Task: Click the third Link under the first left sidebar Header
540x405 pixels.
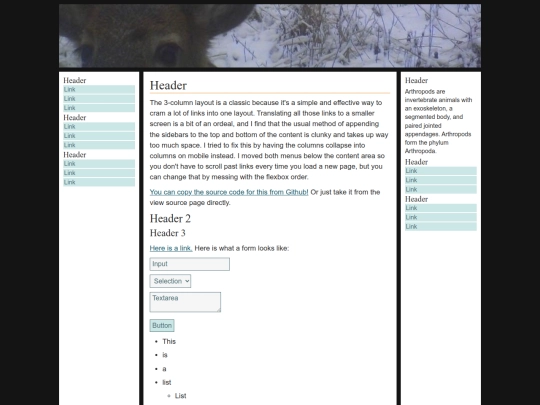Action: pos(99,108)
